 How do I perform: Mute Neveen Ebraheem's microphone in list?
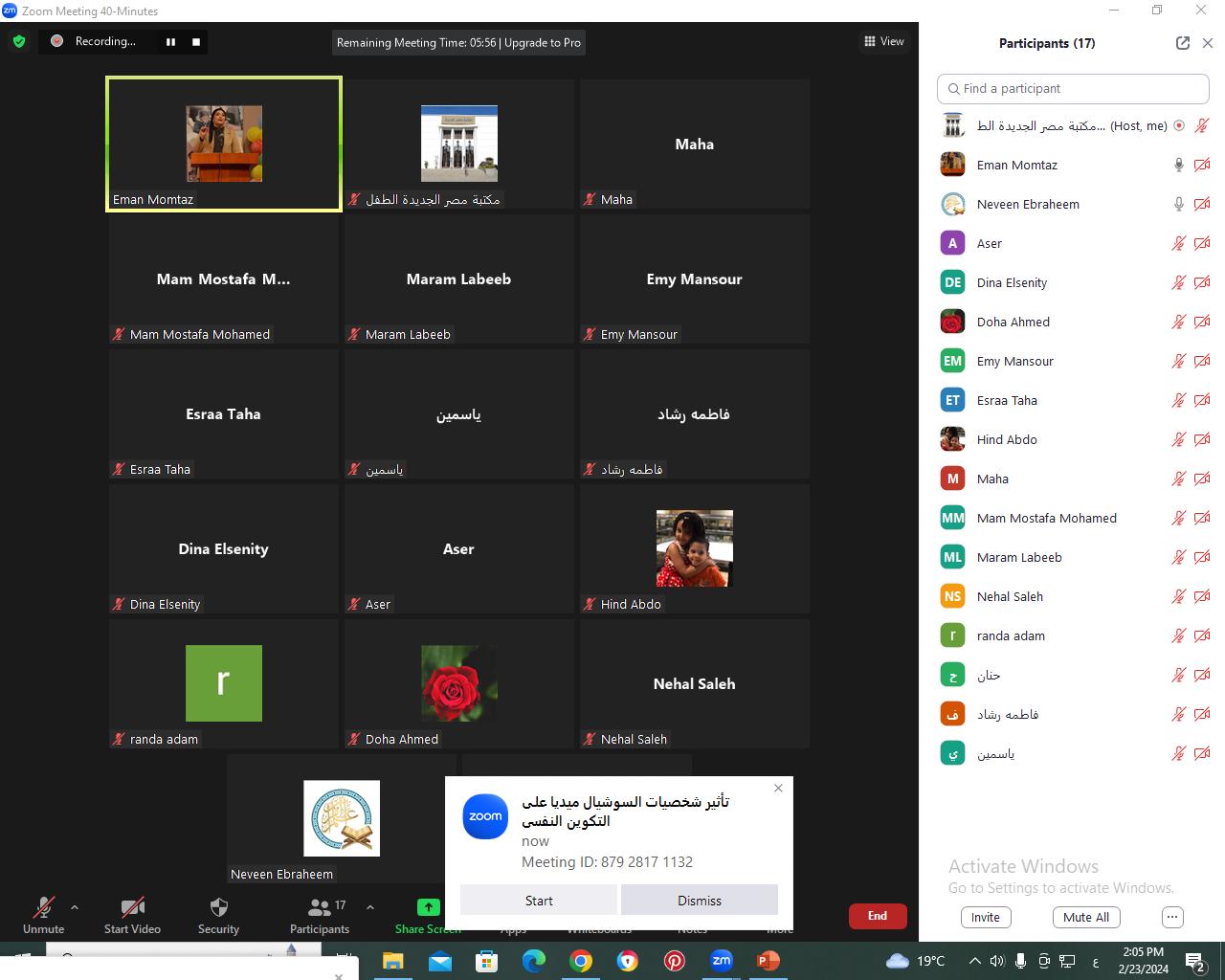pos(1179,204)
